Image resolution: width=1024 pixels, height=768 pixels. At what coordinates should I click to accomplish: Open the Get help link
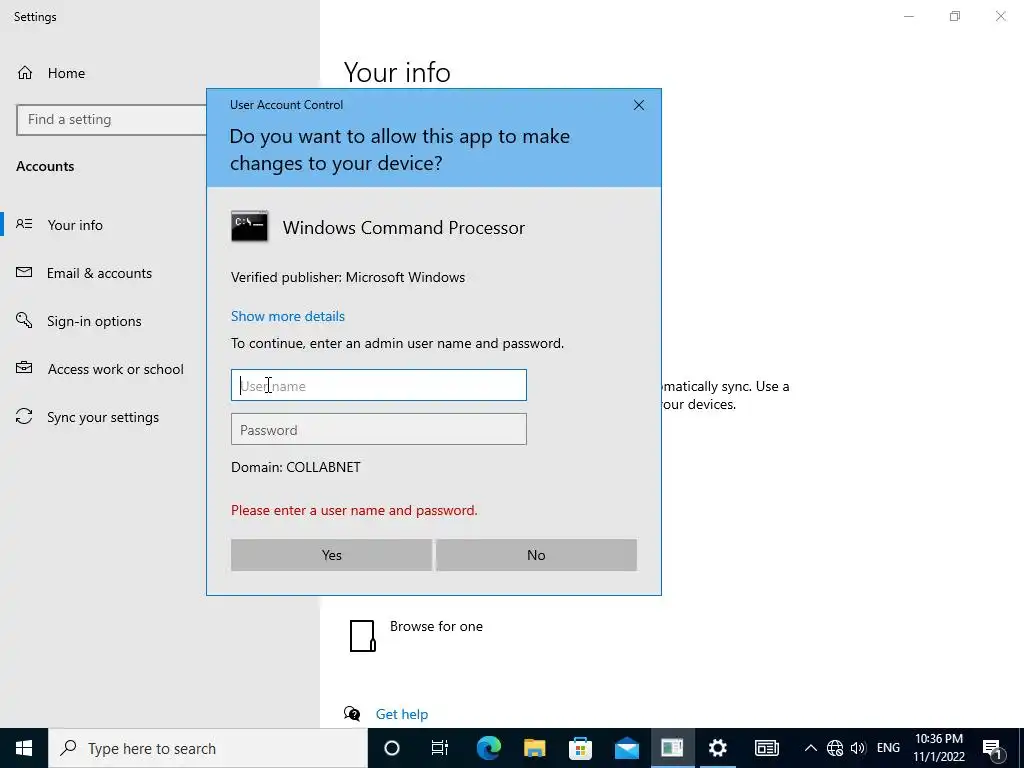tap(402, 714)
